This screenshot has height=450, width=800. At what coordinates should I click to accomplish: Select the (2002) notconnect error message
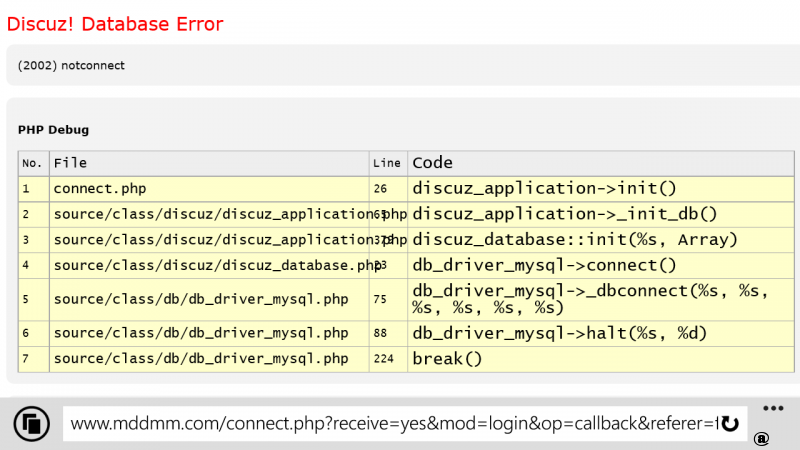(x=71, y=65)
